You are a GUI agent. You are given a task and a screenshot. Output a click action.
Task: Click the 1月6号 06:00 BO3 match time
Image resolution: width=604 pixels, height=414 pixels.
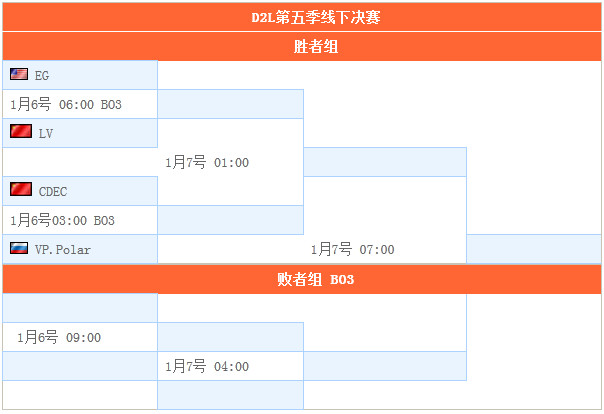click(65, 104)
